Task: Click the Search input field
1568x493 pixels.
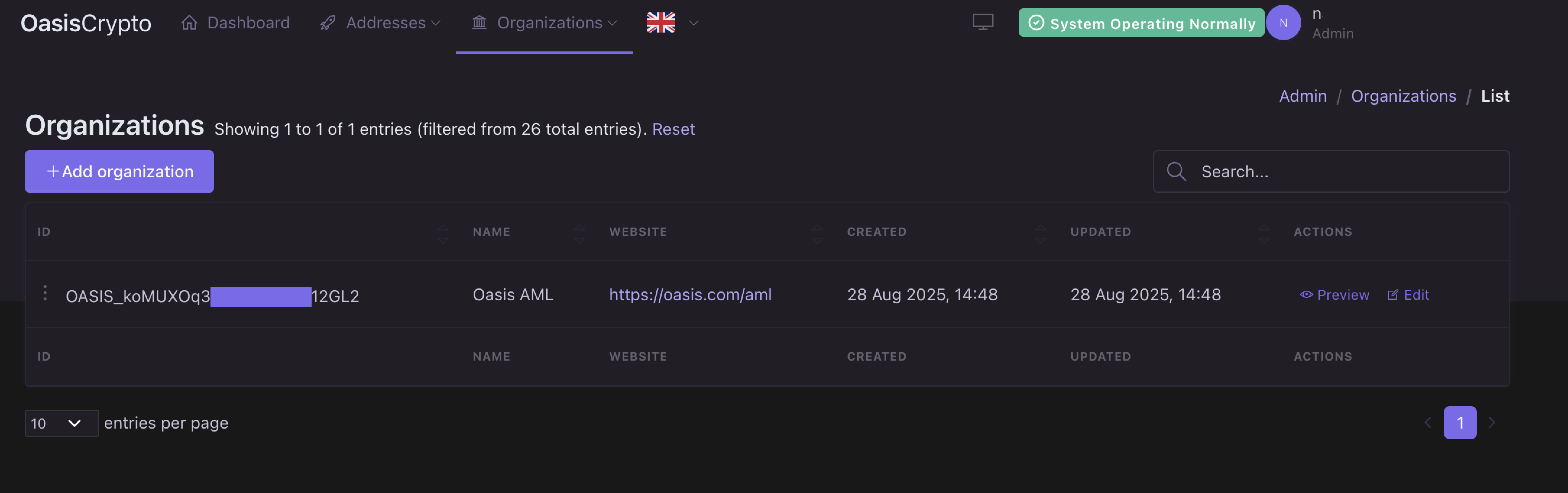Action: 1345,172
